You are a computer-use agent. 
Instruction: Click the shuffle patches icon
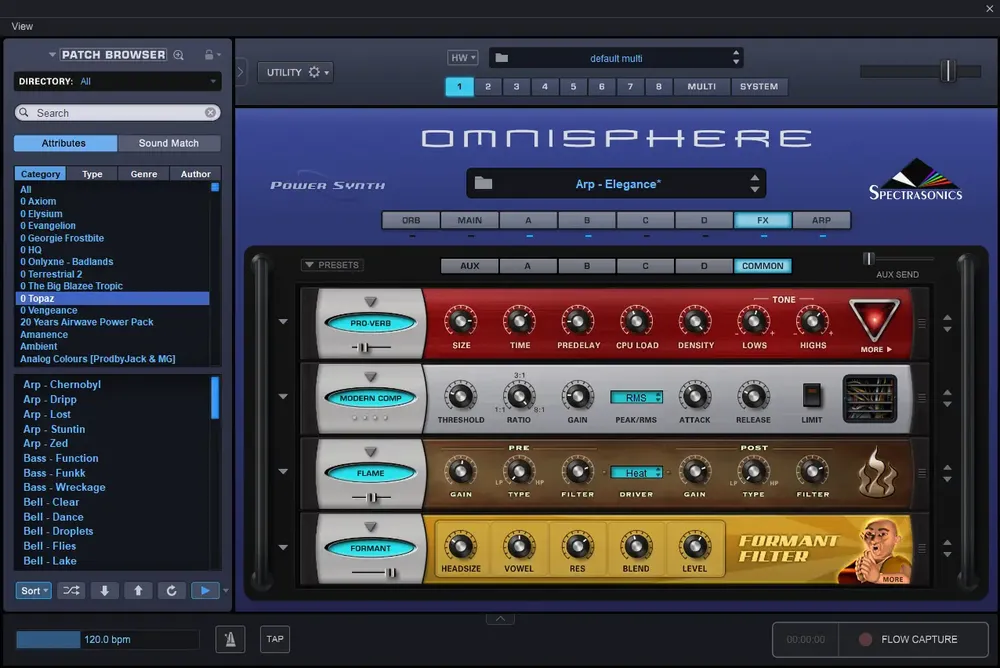(x=71, y=591)
